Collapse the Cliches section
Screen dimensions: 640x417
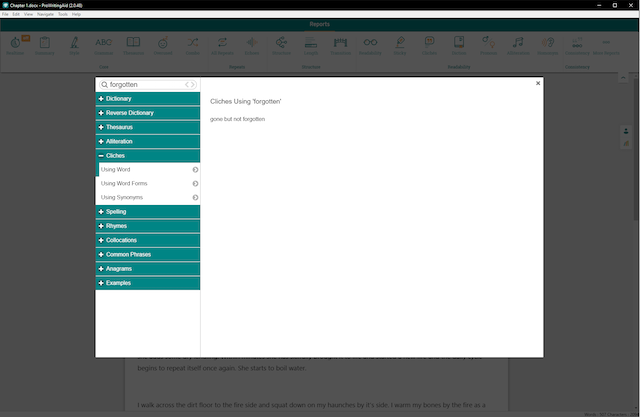tap(148, 156)
